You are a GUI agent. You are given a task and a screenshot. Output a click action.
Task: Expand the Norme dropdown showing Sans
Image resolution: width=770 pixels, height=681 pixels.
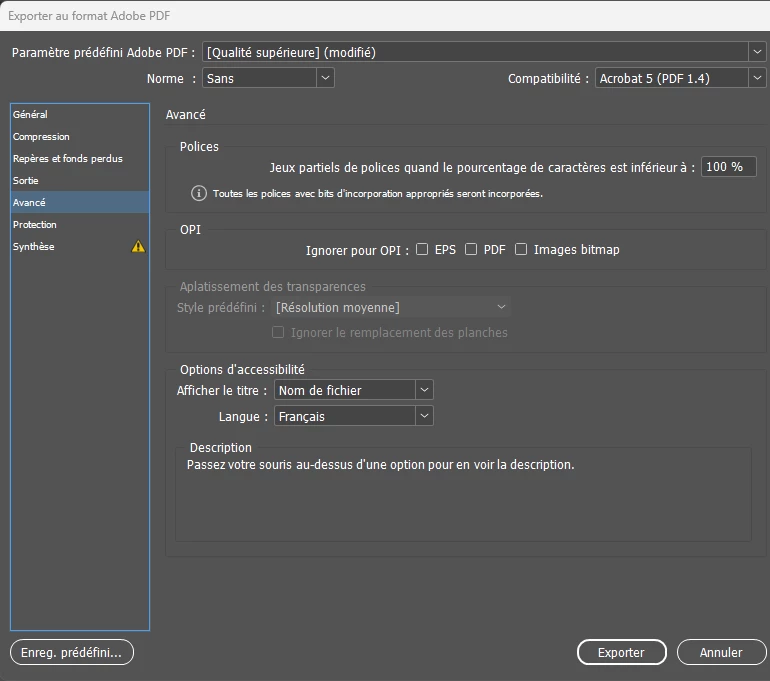(268, 78)
